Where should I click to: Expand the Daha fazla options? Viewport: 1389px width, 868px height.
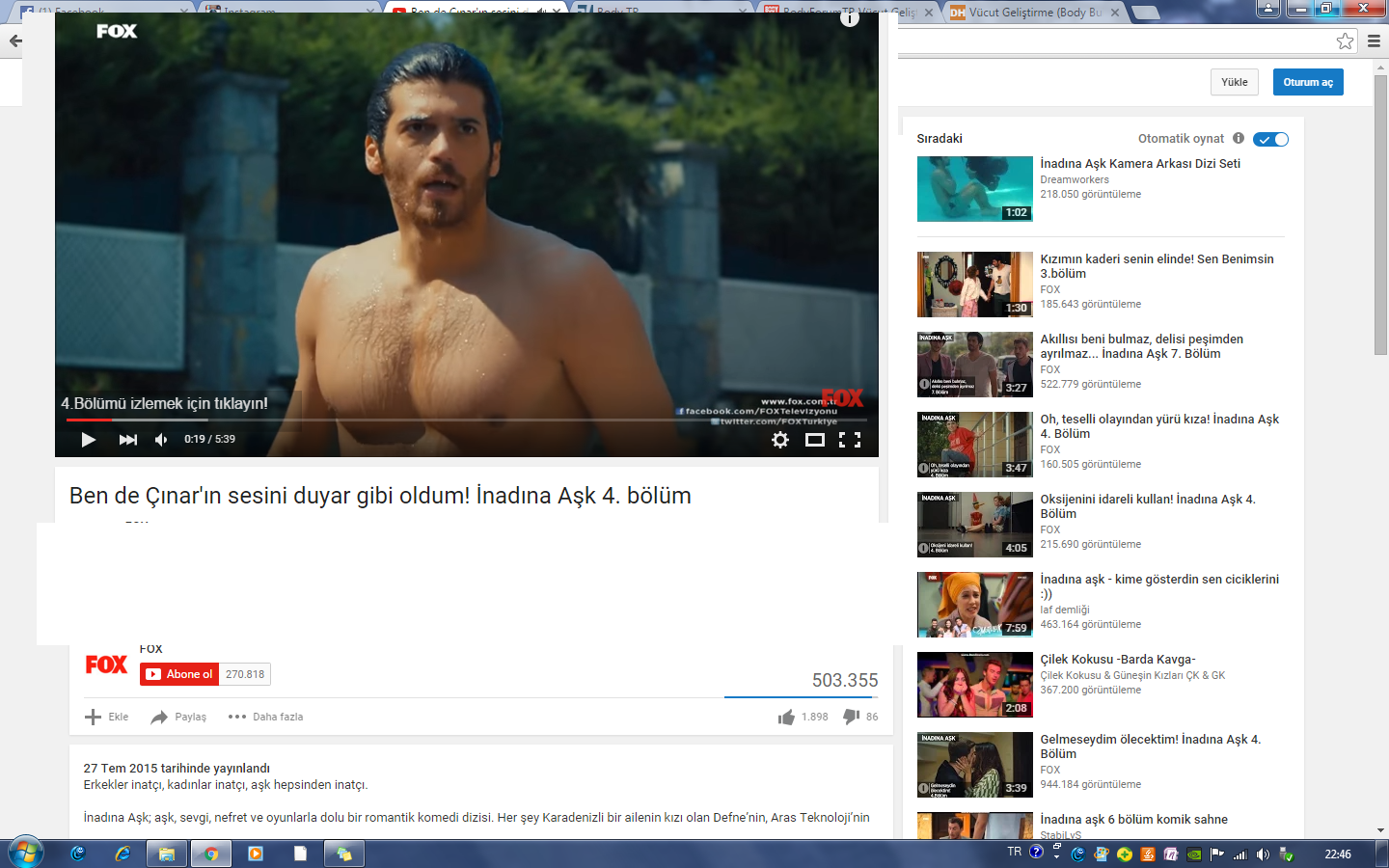point(266,717)
